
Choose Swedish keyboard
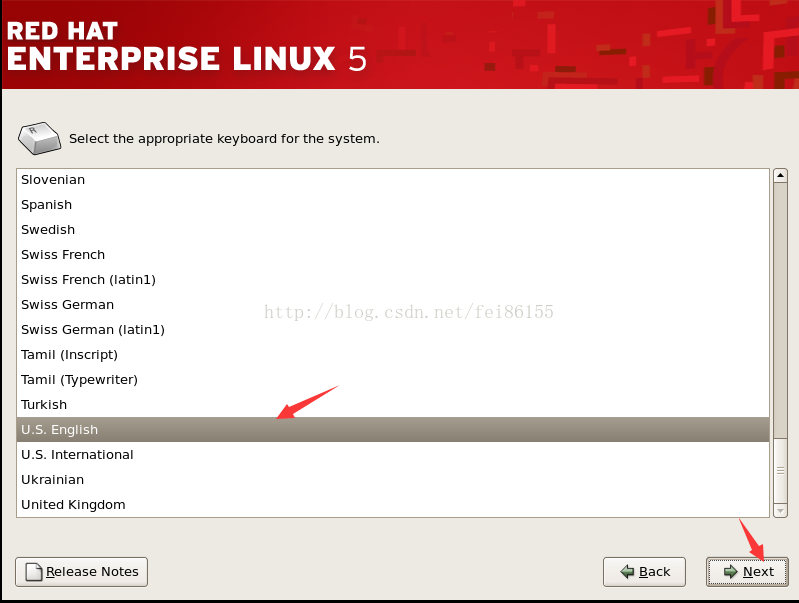[392, 230]
